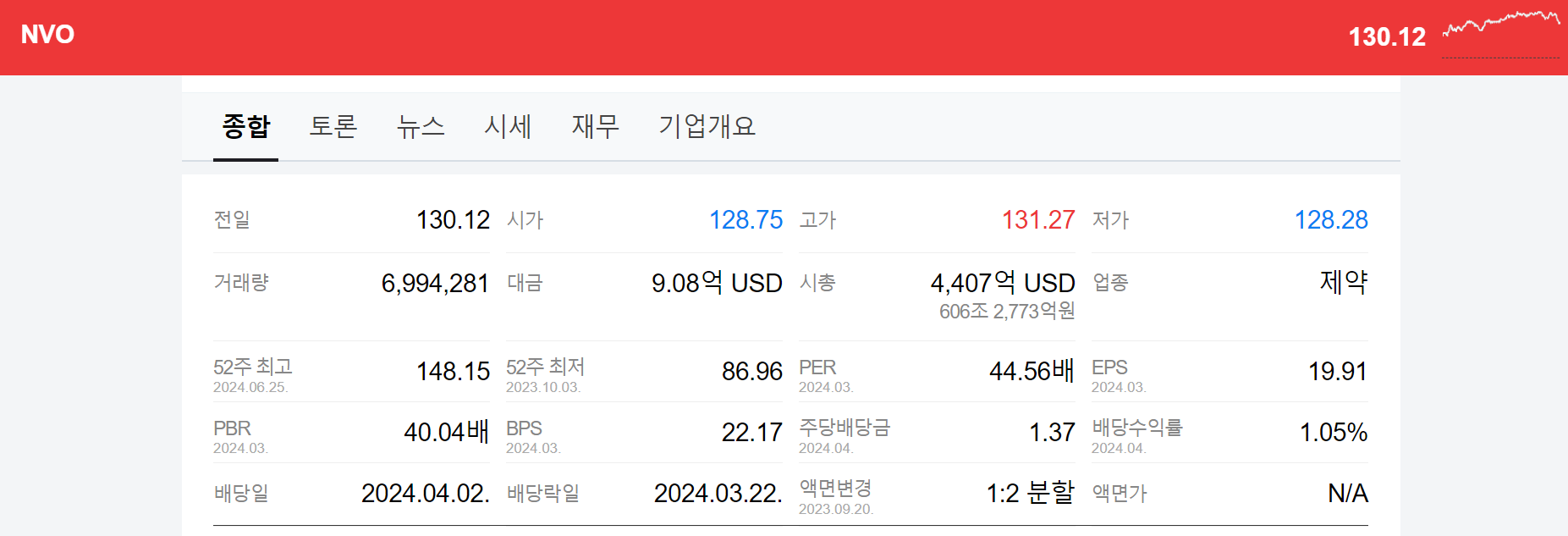Select the 거래량 value 6,994,281

tap(435, 283)
